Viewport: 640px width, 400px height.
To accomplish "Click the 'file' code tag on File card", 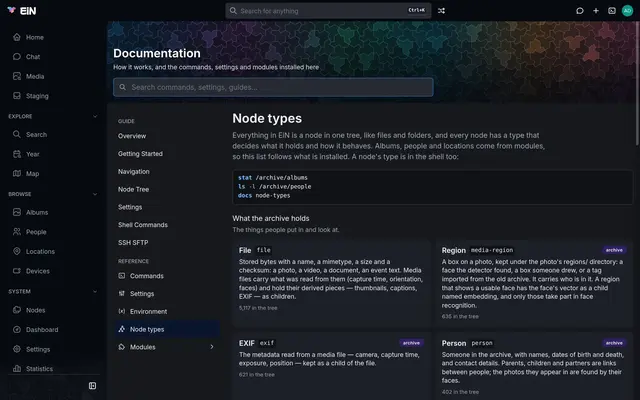I will click(x=264, y=250).
